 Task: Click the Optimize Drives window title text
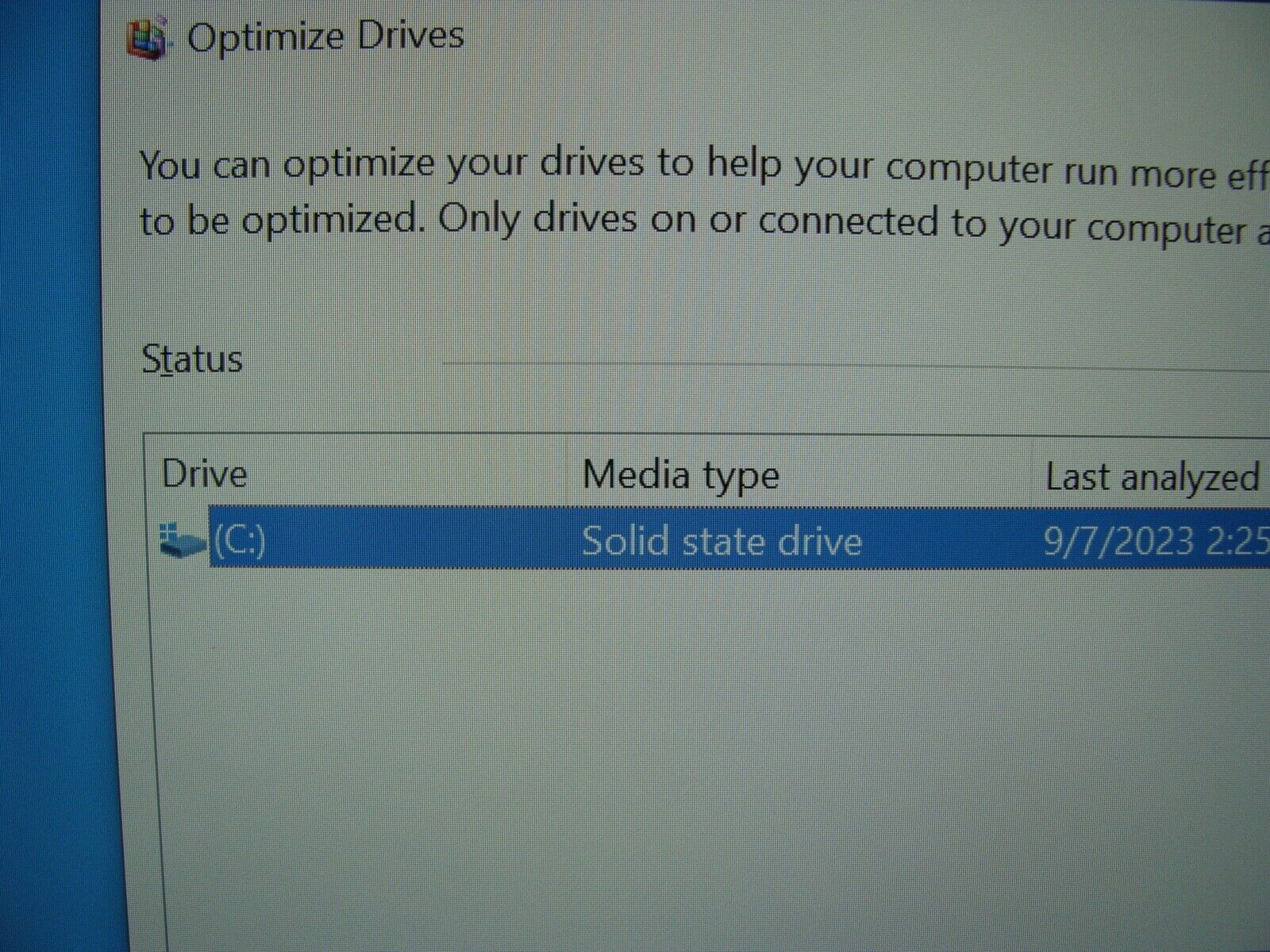coord(325,36)
